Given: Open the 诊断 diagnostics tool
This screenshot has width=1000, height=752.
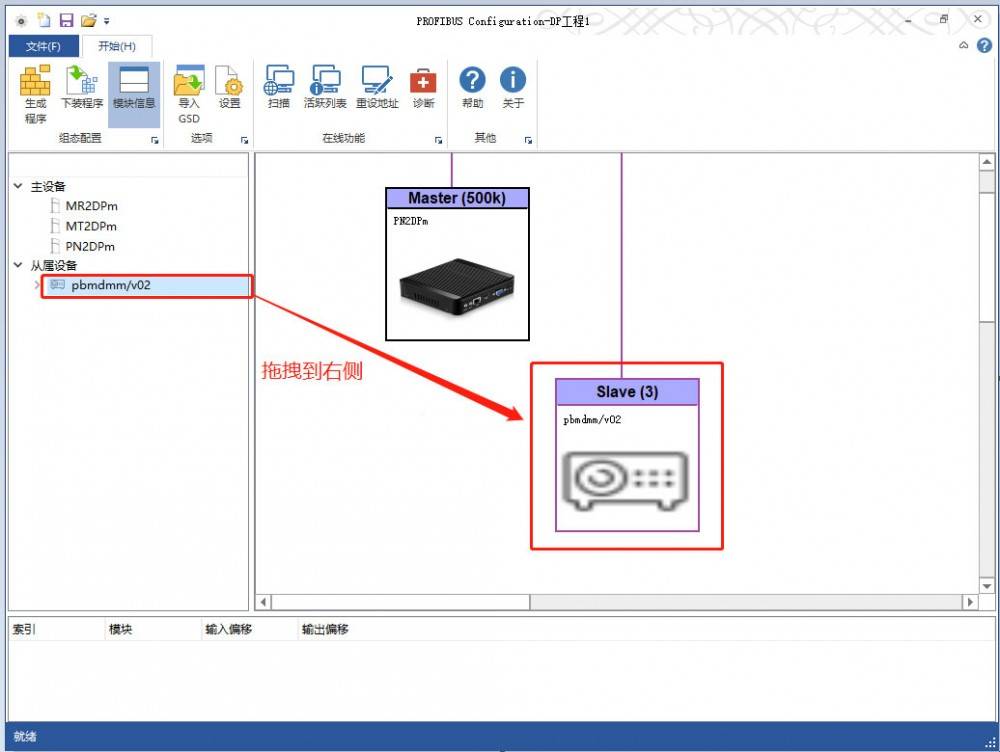Looking at the screenshot, I should click(x=423, y=87).
